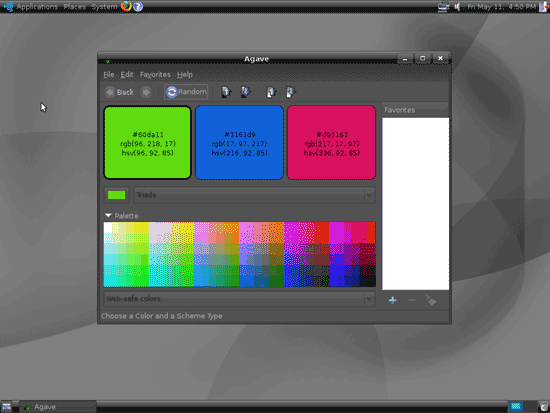Open the Edit menu
The width and height of the screenshot is (550, 413).
(127, 75)
